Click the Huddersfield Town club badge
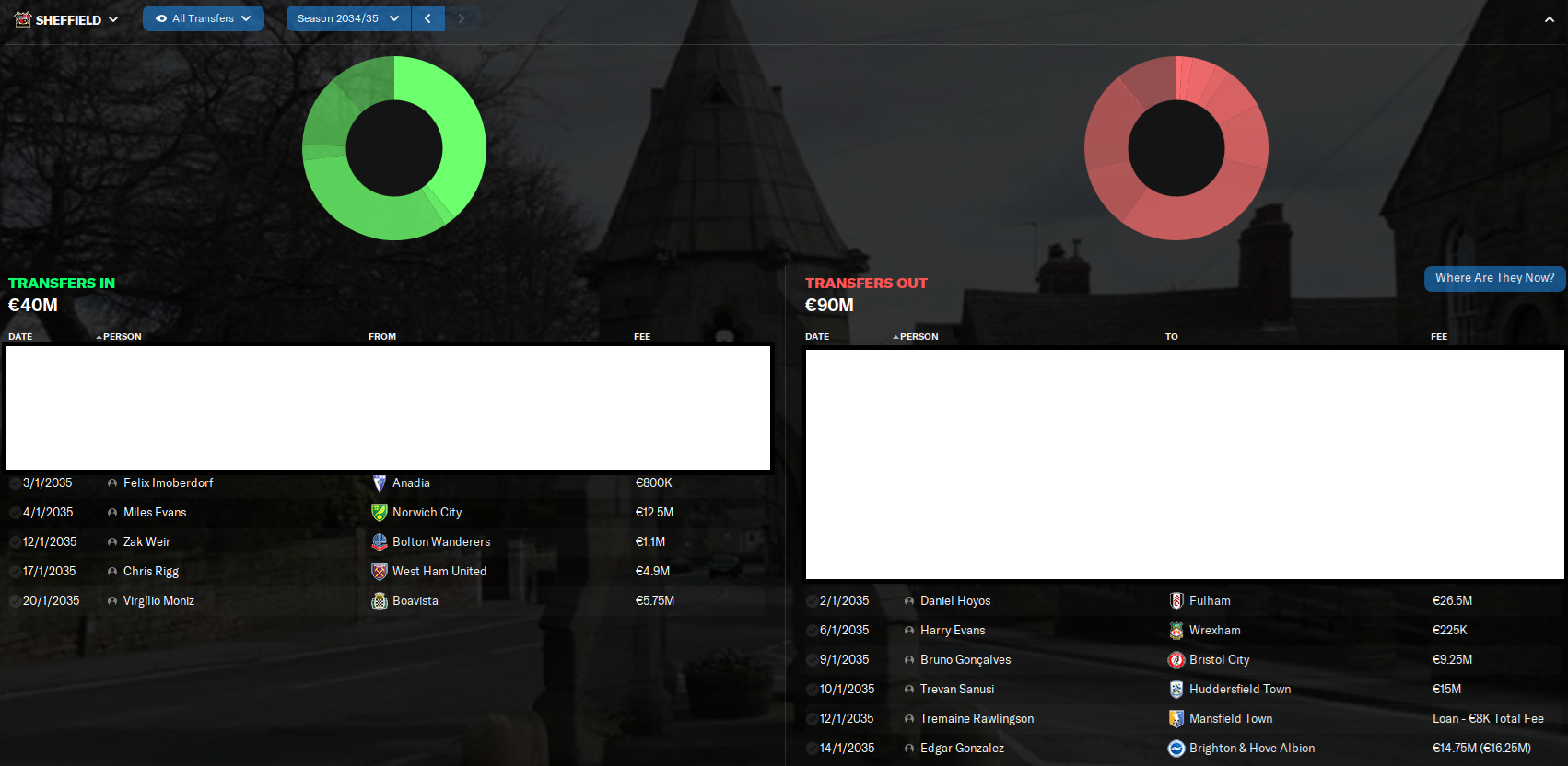 point(1176,690)
